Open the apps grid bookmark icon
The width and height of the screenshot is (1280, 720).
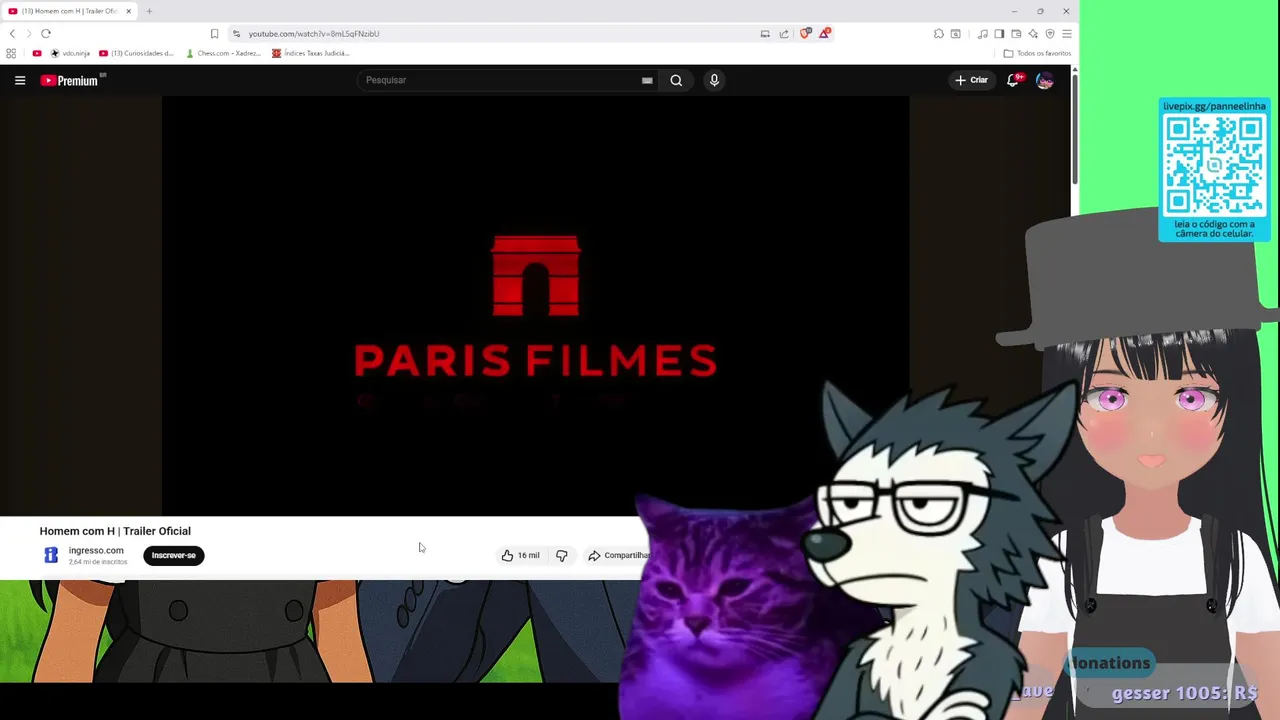pos(11,53)
